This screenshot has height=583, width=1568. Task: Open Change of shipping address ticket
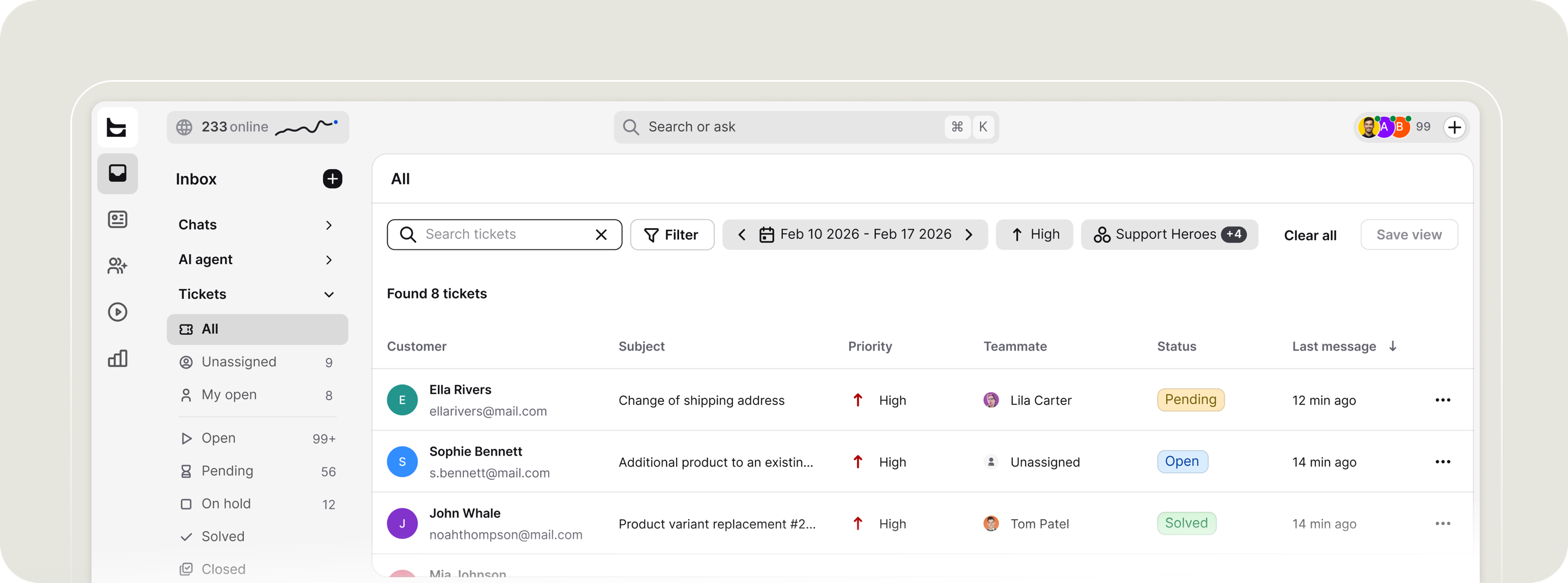[701, 401]
